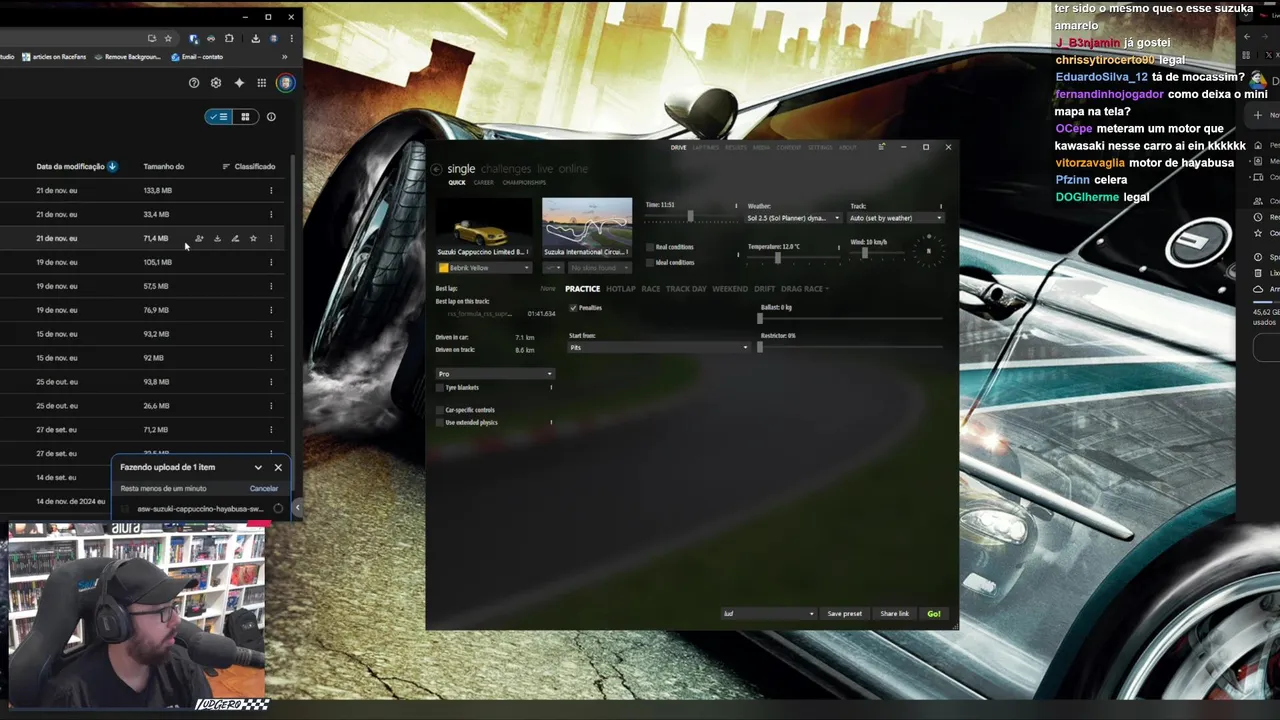The width and height of the screenshot is (1280, 720).
Task: Share the 71,4 MB file in Drive
Action: point(199,238)
